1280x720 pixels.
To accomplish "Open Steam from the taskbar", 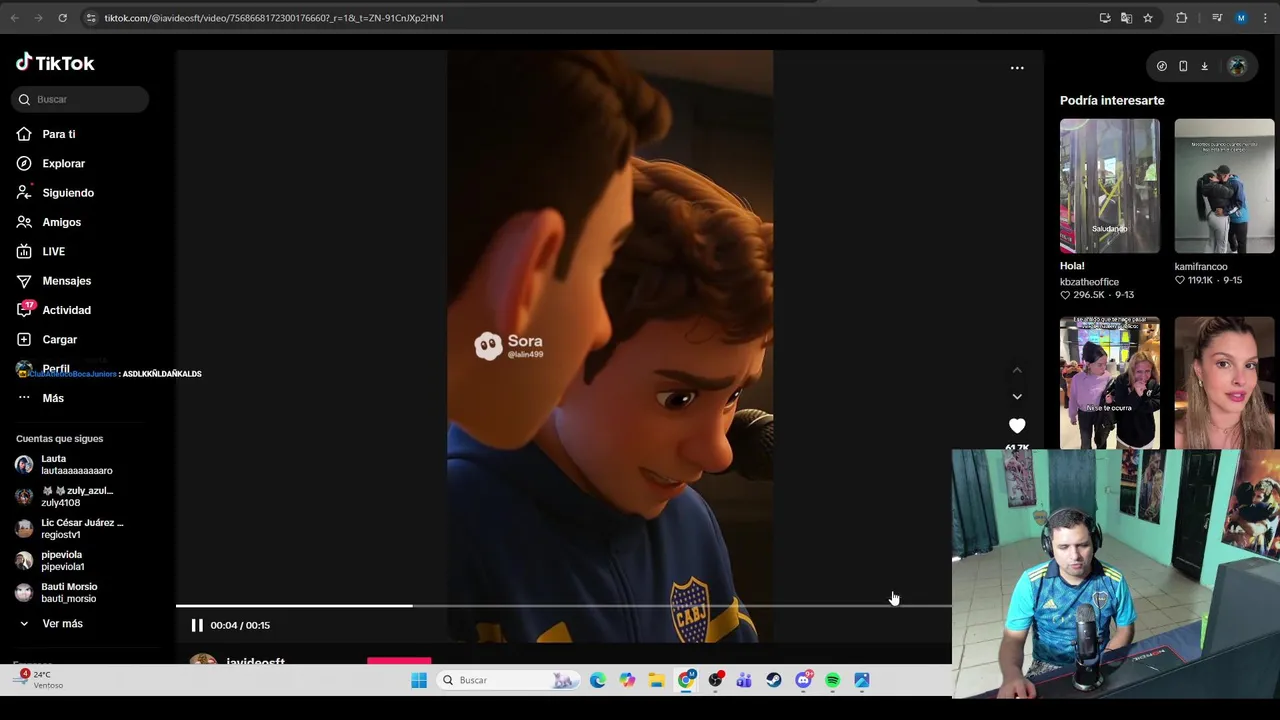I will click(774, 680).
